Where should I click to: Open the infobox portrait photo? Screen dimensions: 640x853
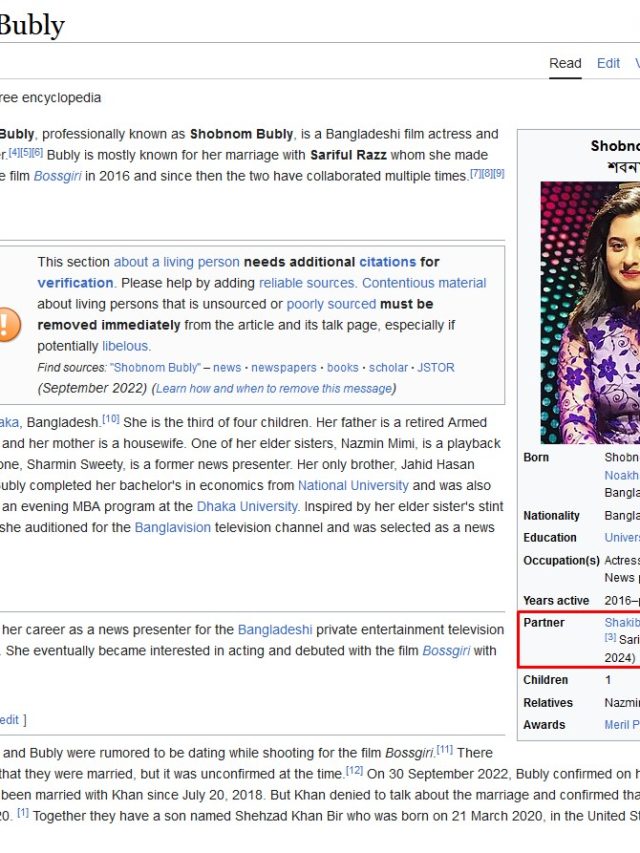pos(590,313)
